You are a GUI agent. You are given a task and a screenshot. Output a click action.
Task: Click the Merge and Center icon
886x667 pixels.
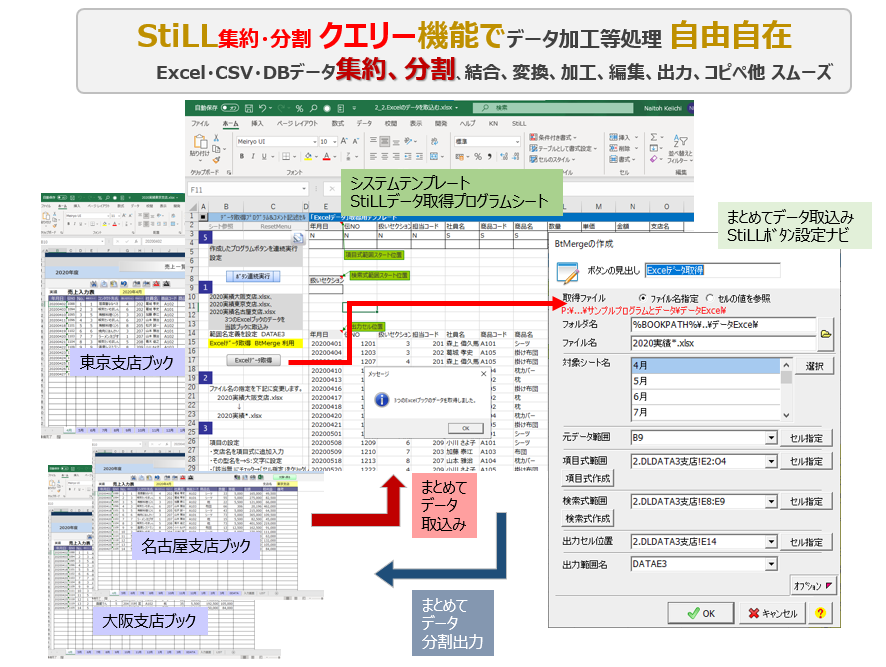point(434,157)
